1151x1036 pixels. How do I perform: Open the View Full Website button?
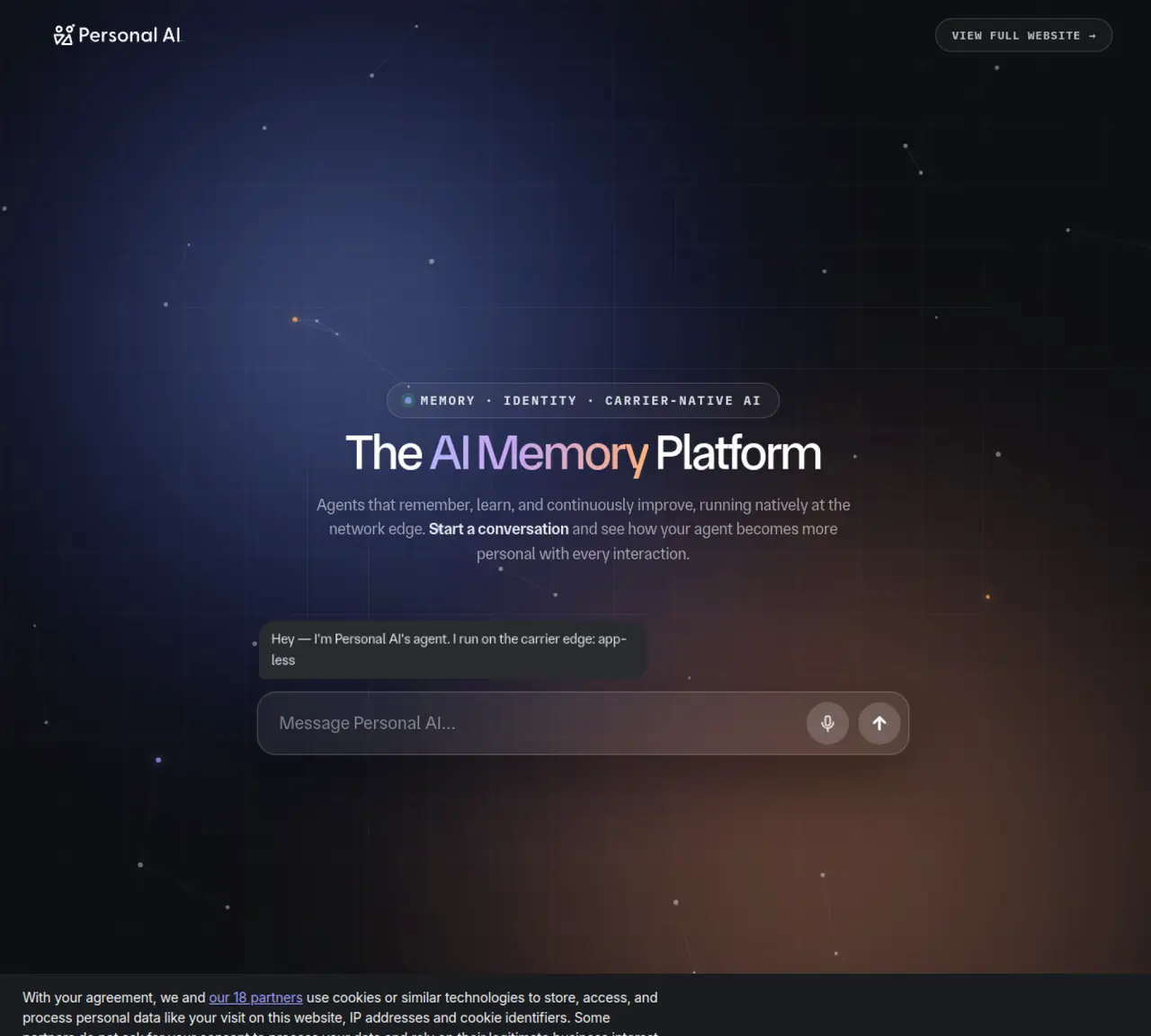(1023, 35)
